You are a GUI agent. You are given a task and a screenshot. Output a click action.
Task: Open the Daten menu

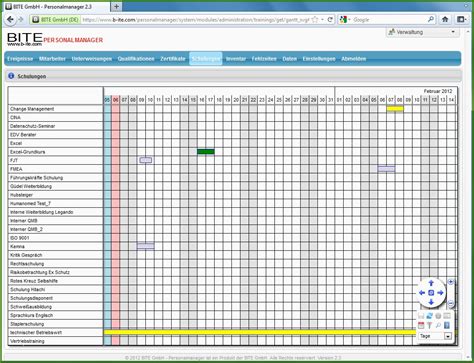coord(289,59)
